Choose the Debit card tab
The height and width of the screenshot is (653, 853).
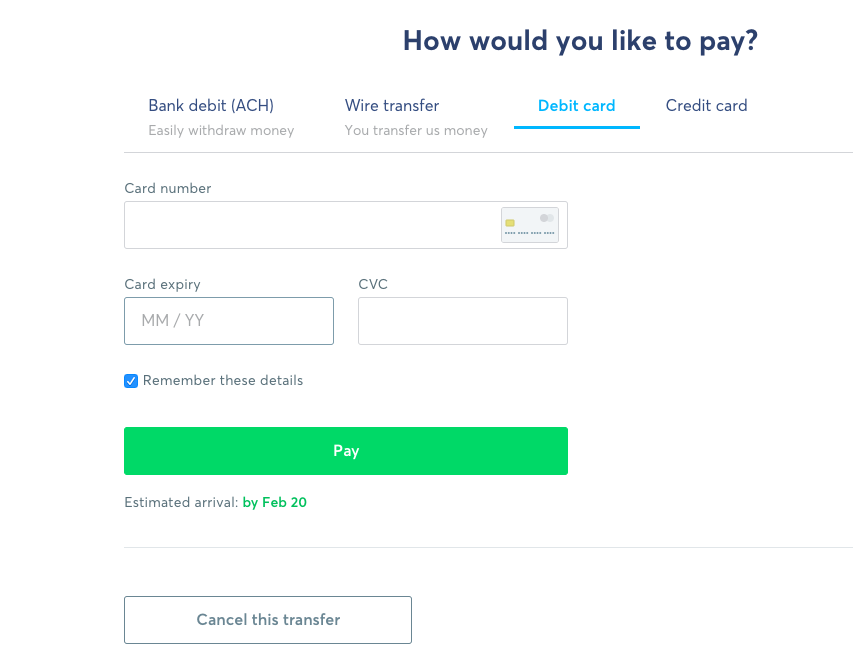coord(577,106)
